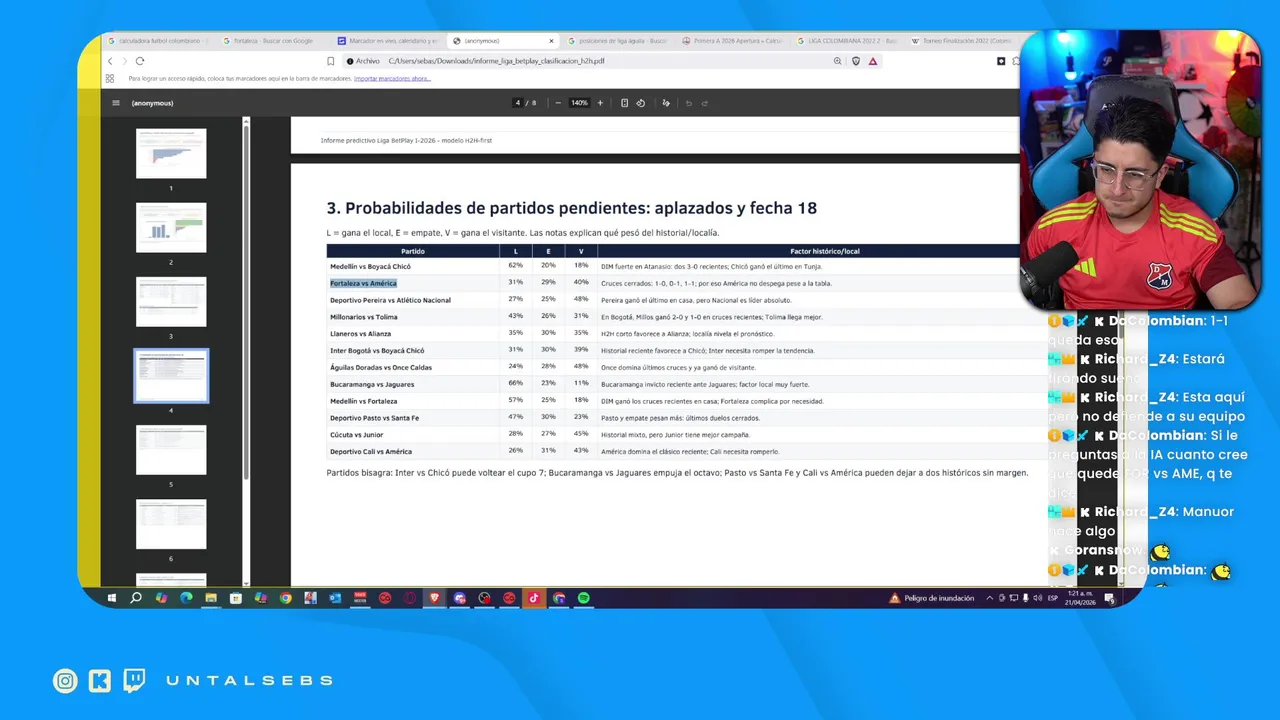
Task: Open the Brave Rewards triangle icon
Action: [x=873, y=61]
